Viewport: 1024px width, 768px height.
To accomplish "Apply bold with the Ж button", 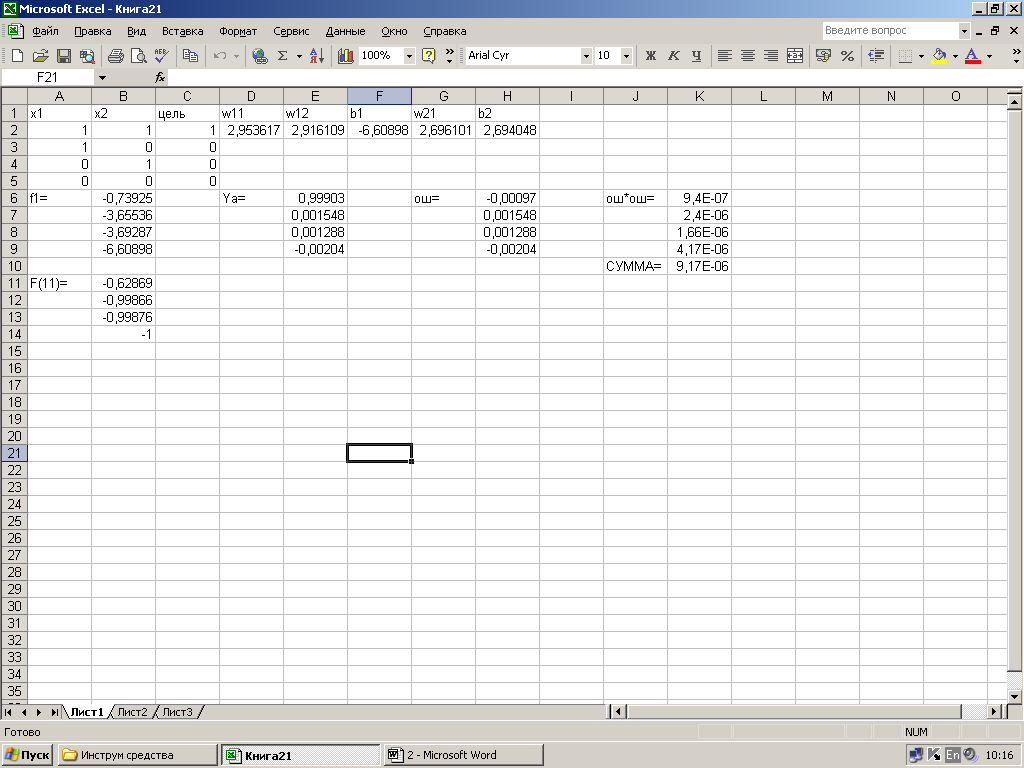I will coord(650,56).
